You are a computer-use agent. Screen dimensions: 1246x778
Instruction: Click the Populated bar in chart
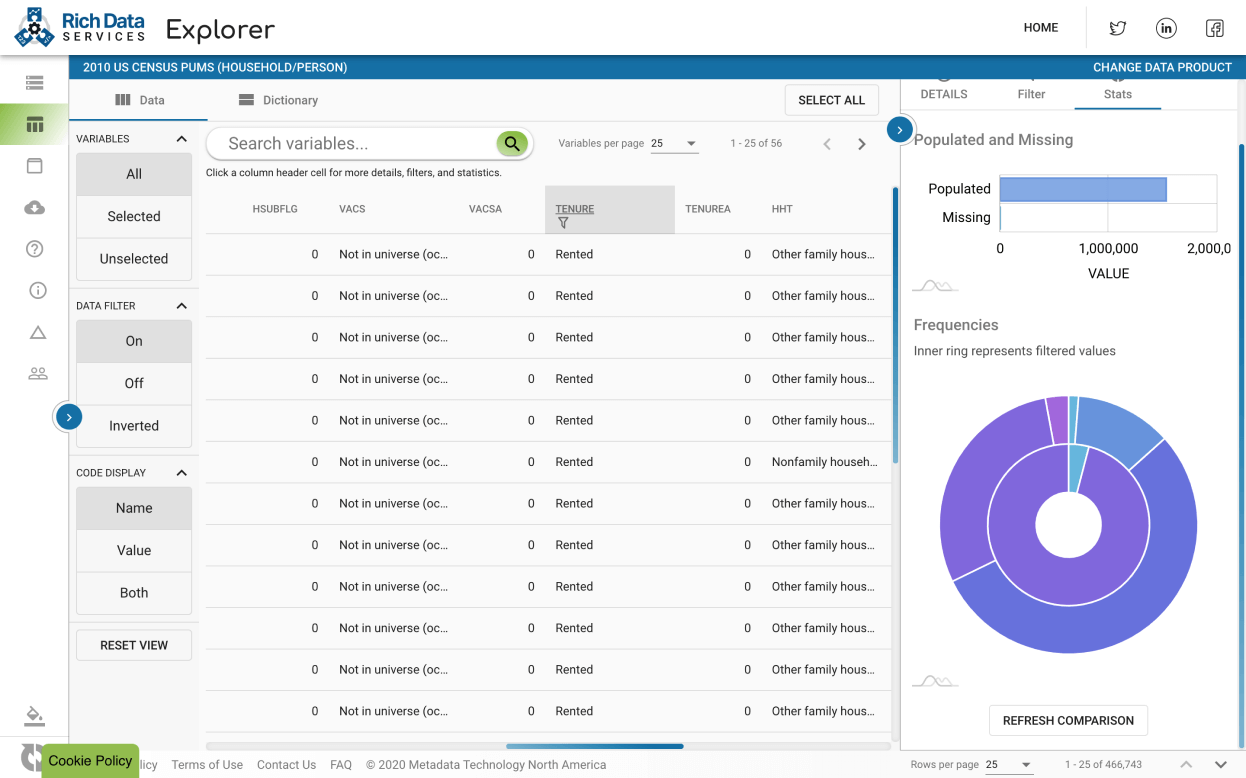pos(1083,189)
